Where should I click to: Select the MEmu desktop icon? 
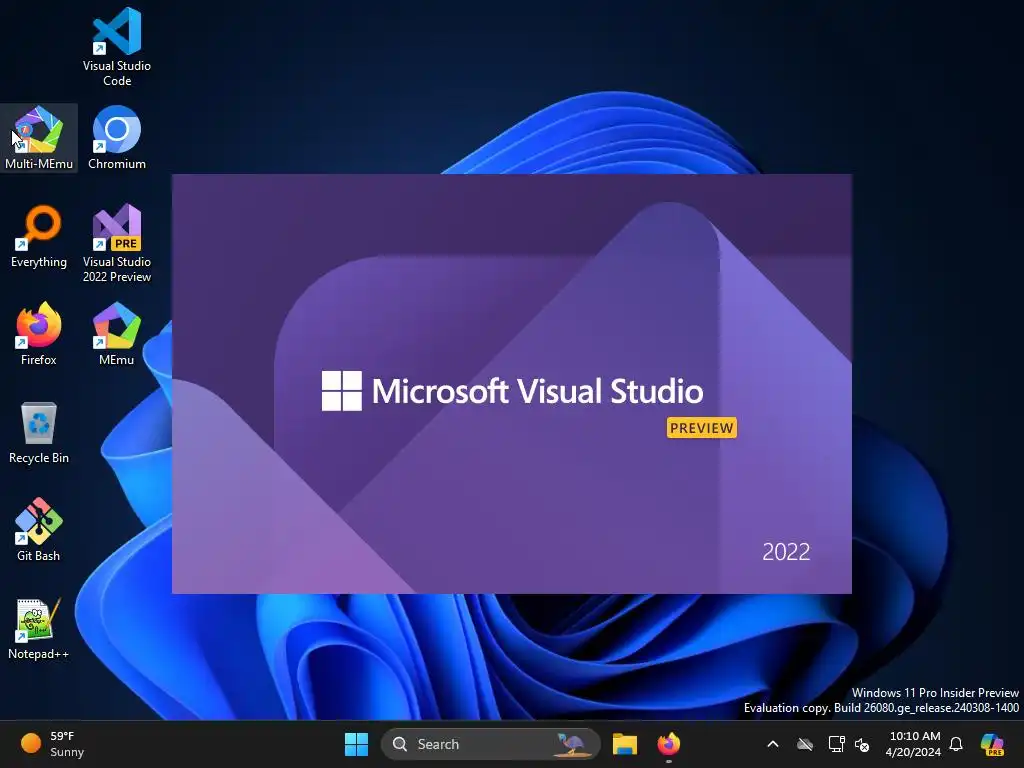tap(116, 334)
